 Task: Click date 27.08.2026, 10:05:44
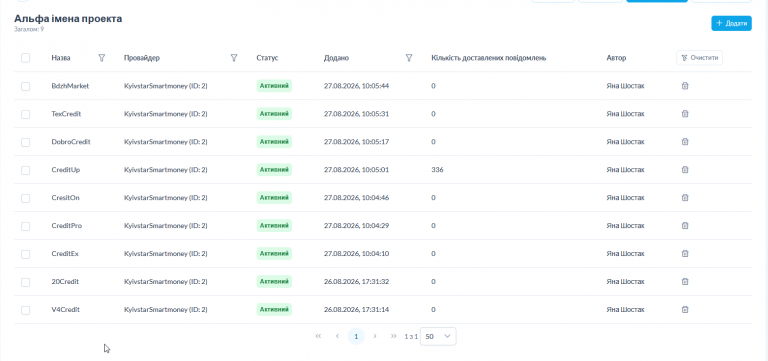click(x=357, y=86)
